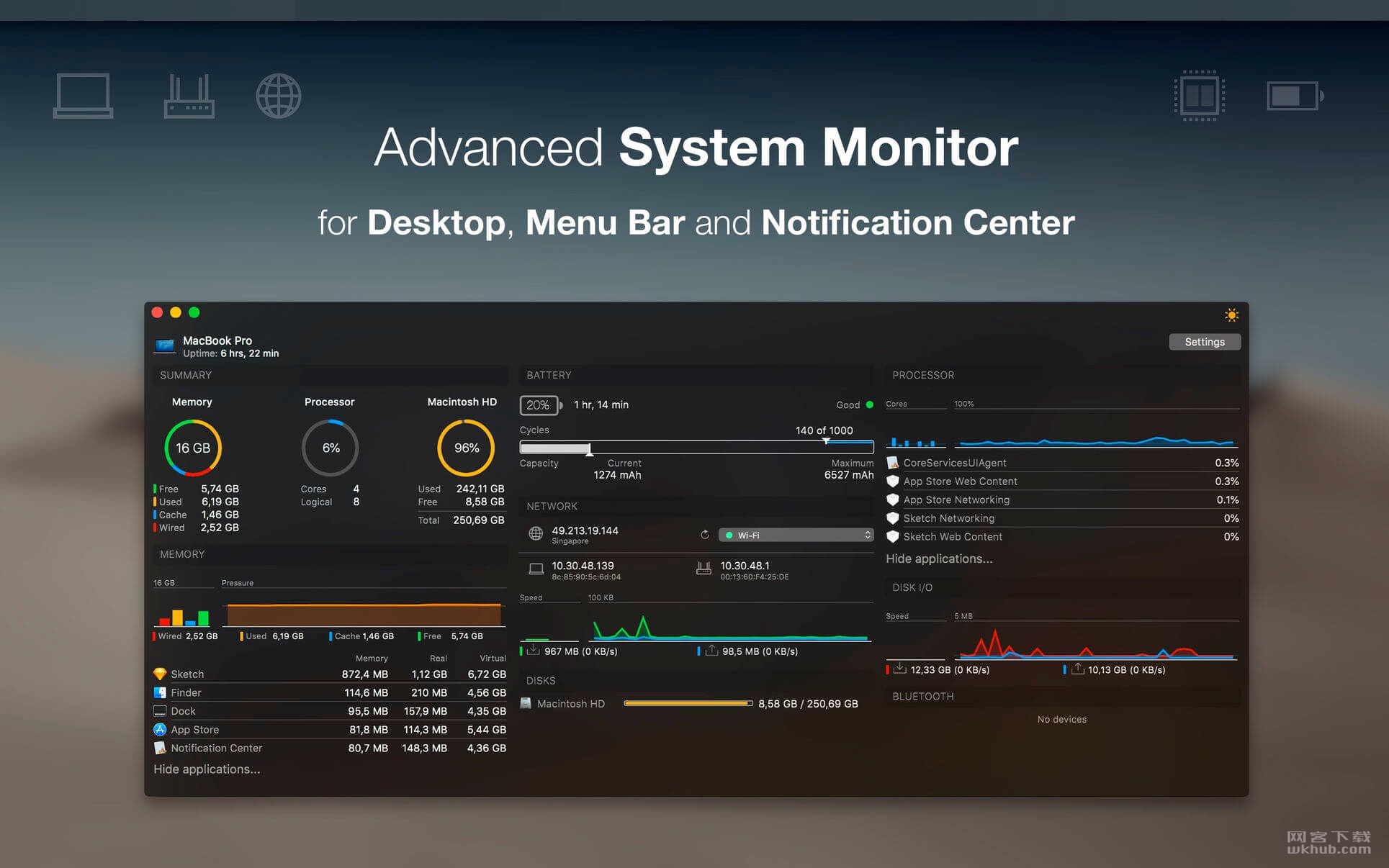Click the 20% battery indicator icon
The width and height of the screenshot is (1389, 868).
tap(541, 404)
